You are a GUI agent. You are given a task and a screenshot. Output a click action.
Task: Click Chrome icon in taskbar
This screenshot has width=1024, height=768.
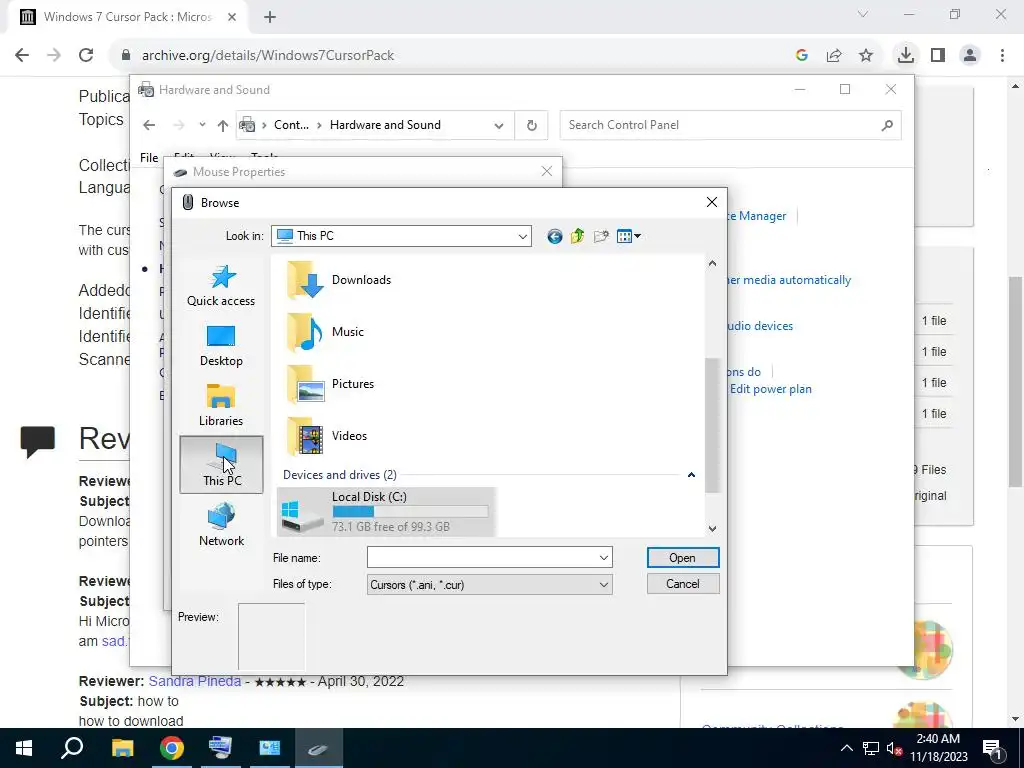(172, 748)
